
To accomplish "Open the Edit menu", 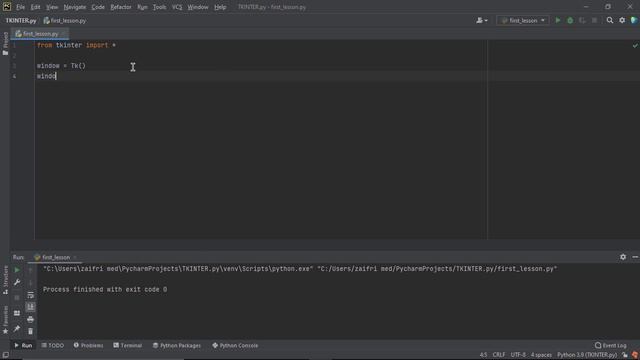I will [36, 7].
